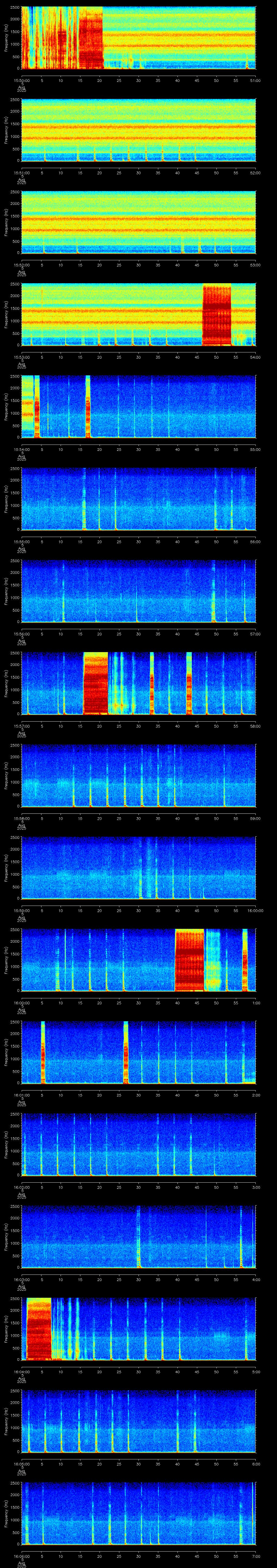Image resolution: width=277 pixels, height=1568 pixels.
Task: Click the 15:50:00 start time label
Action: 21,80
